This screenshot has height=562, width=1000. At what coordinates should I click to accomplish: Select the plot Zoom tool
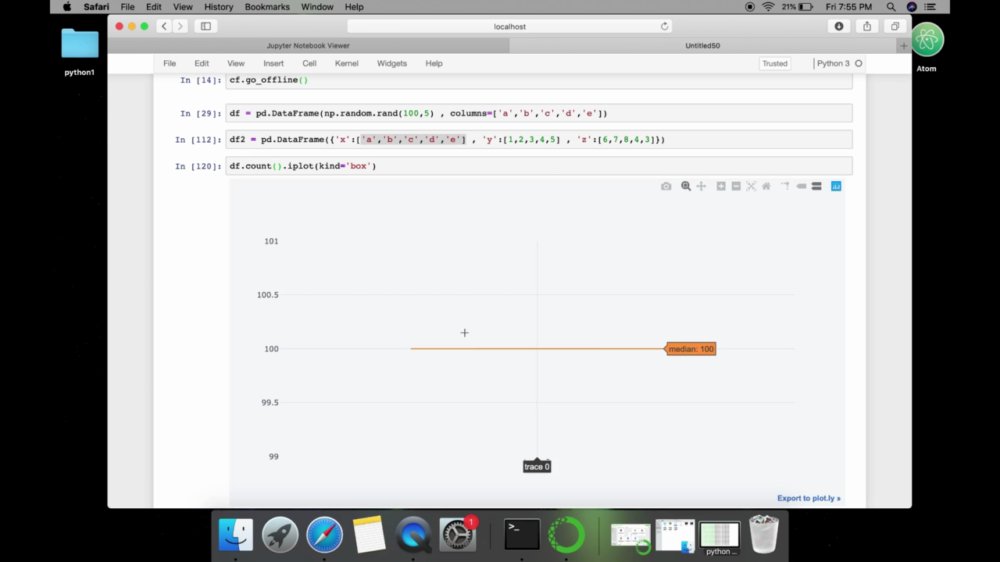pos(686,186)
